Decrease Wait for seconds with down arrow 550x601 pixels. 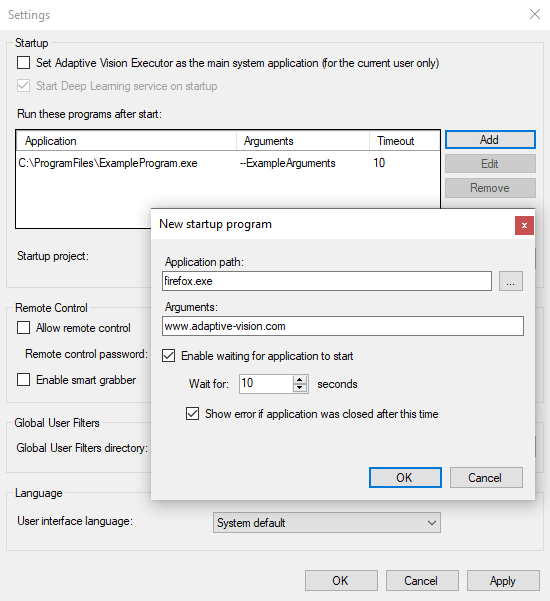[x=300, y=388]
